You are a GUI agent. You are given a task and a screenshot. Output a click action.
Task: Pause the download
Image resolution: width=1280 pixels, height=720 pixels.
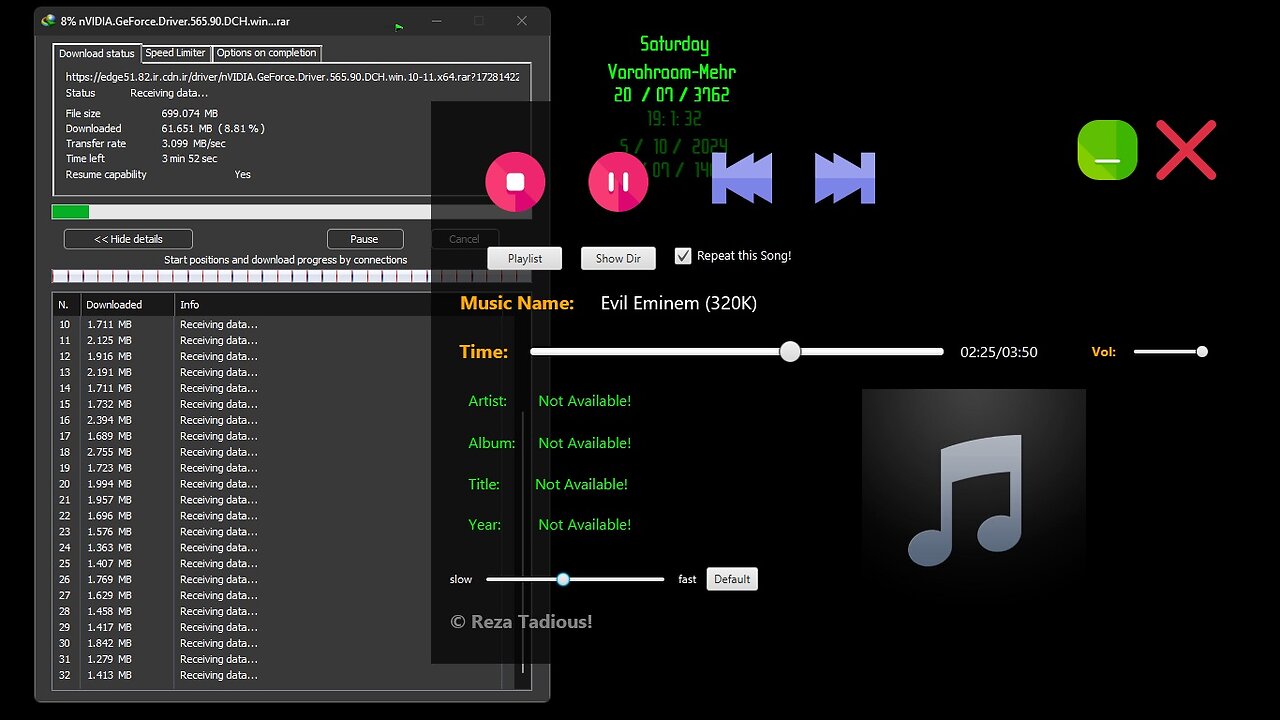coord(365,239)
